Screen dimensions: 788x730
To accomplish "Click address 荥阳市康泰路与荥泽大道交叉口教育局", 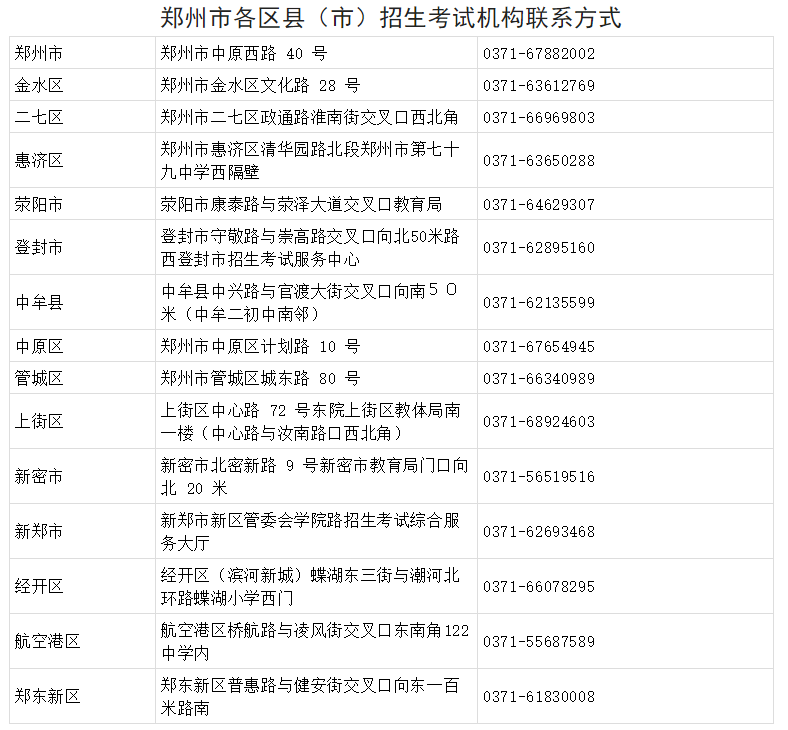I will tap(301, 204).
